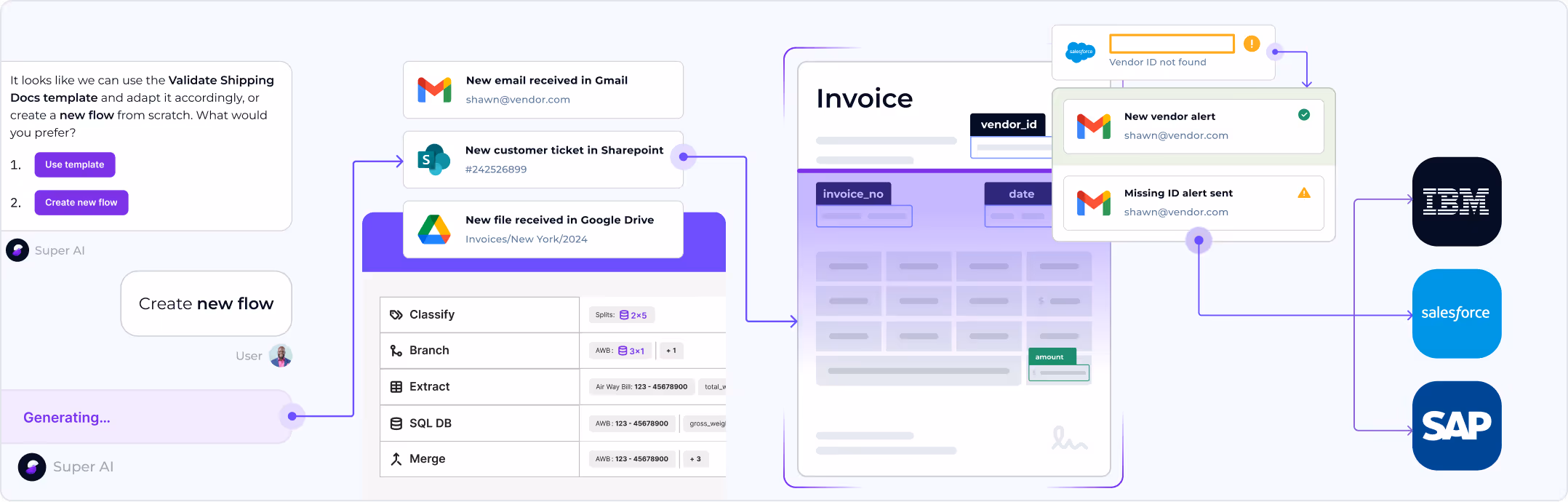Image resolution: width=1568 pixels, height=502 pixels.
Task: Click Gmail icon in Missing ID alert card
Action: (1094, 203)
